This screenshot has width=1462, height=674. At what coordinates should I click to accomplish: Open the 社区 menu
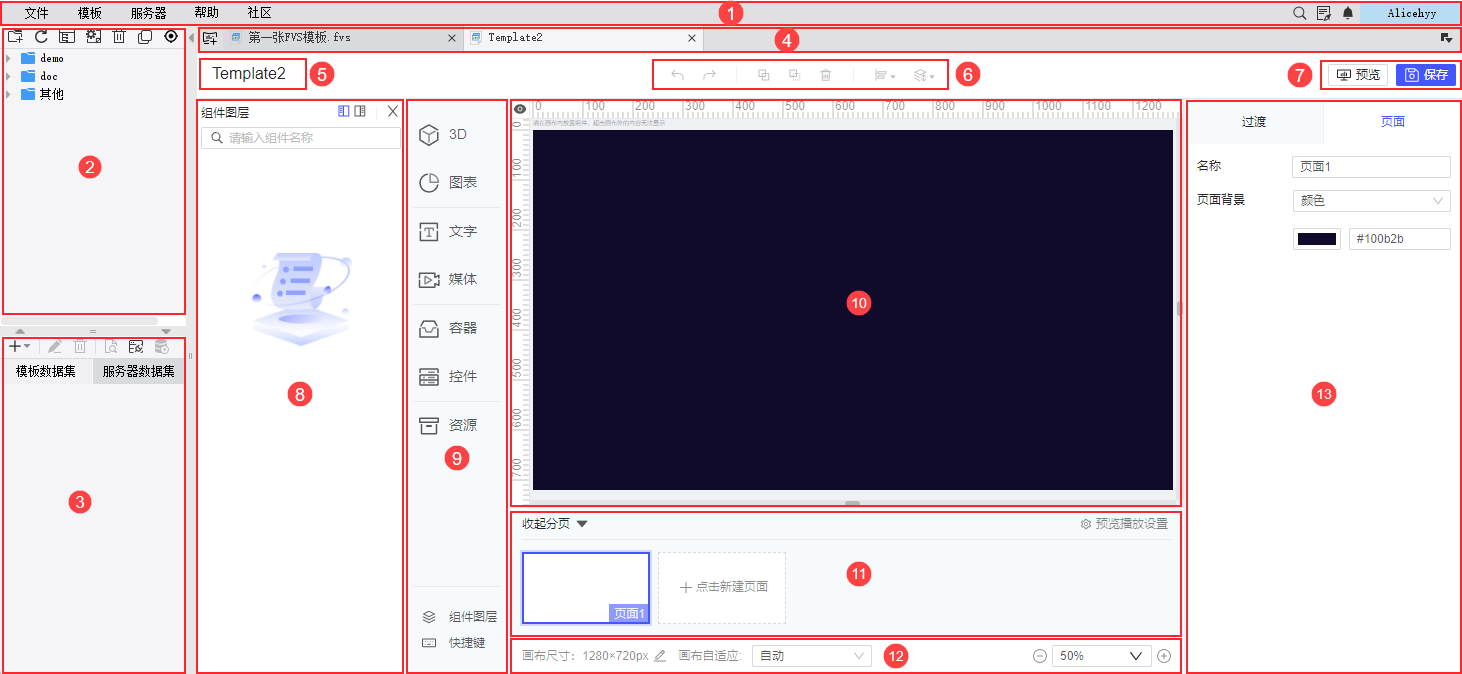point(259,13)
